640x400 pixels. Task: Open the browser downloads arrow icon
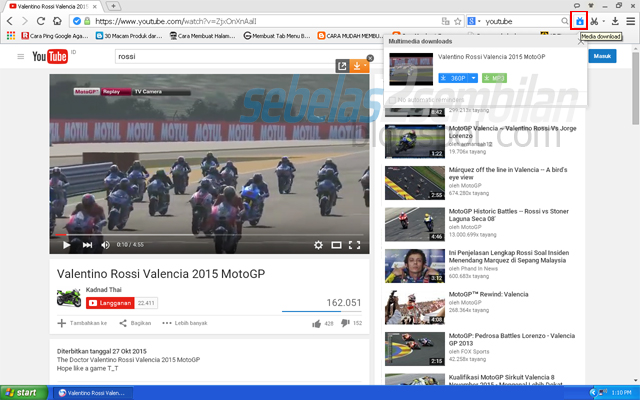tap(615, 21)
